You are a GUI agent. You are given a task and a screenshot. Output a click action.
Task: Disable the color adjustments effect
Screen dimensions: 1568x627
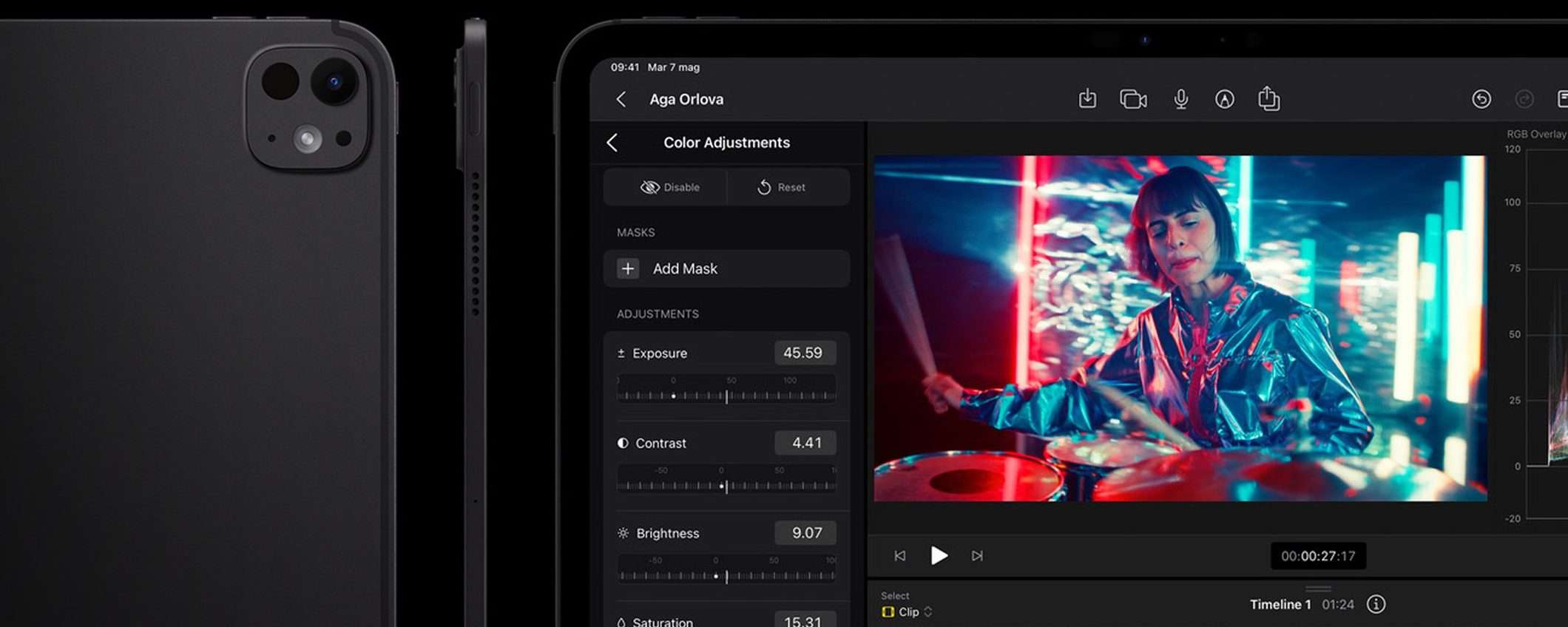[x=669, y=187]
